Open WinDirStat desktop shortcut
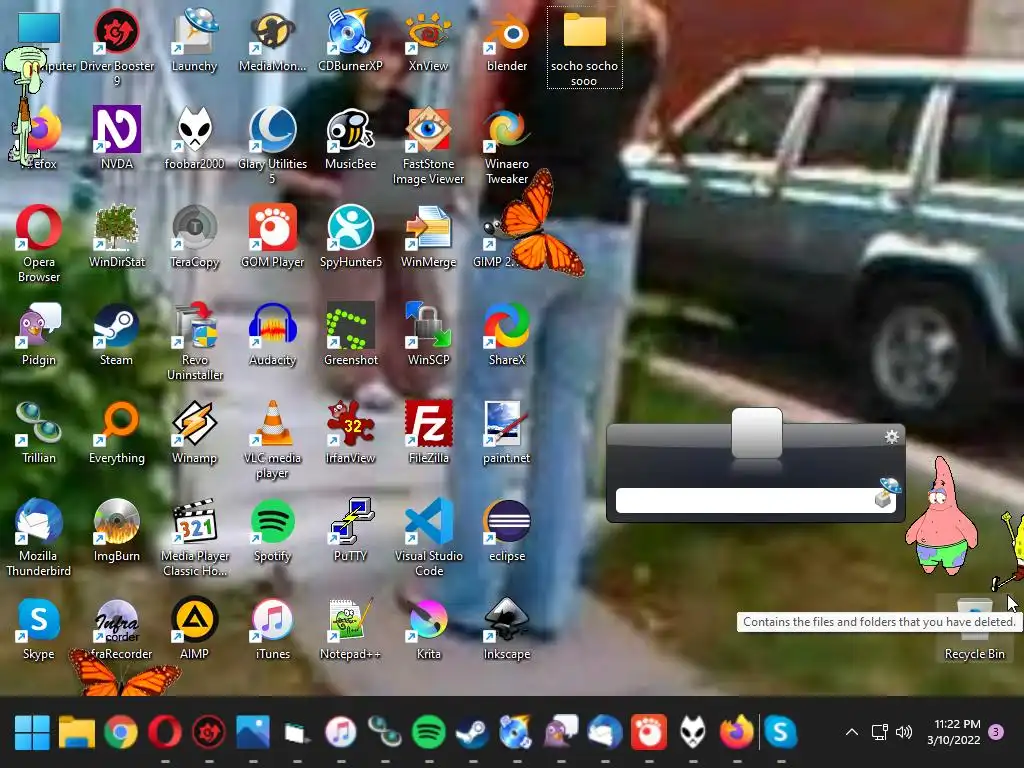 pyautogui.click(x=116, y=236)
